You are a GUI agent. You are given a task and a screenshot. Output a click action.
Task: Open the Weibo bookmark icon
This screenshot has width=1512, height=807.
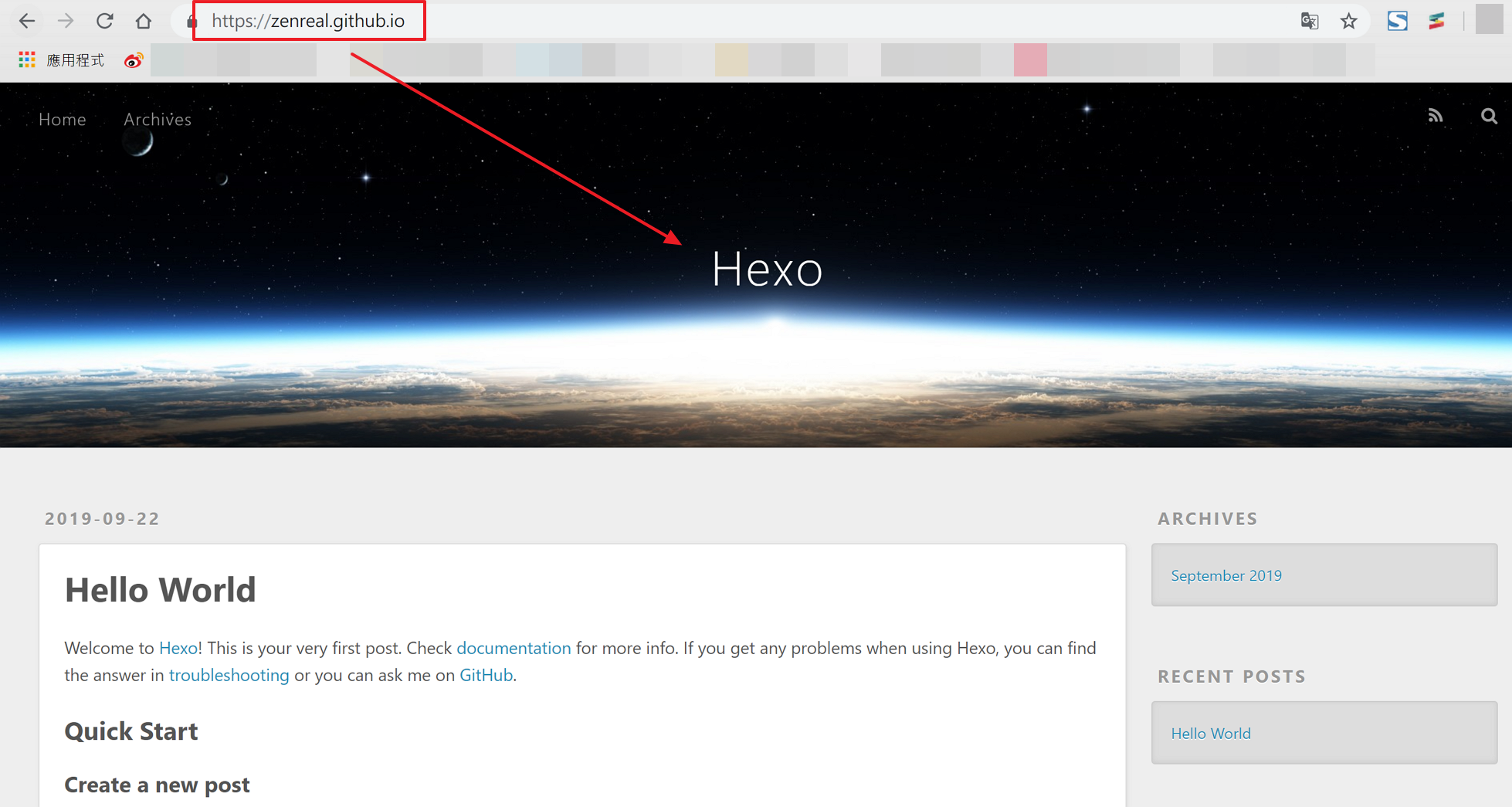pos(134,60)
